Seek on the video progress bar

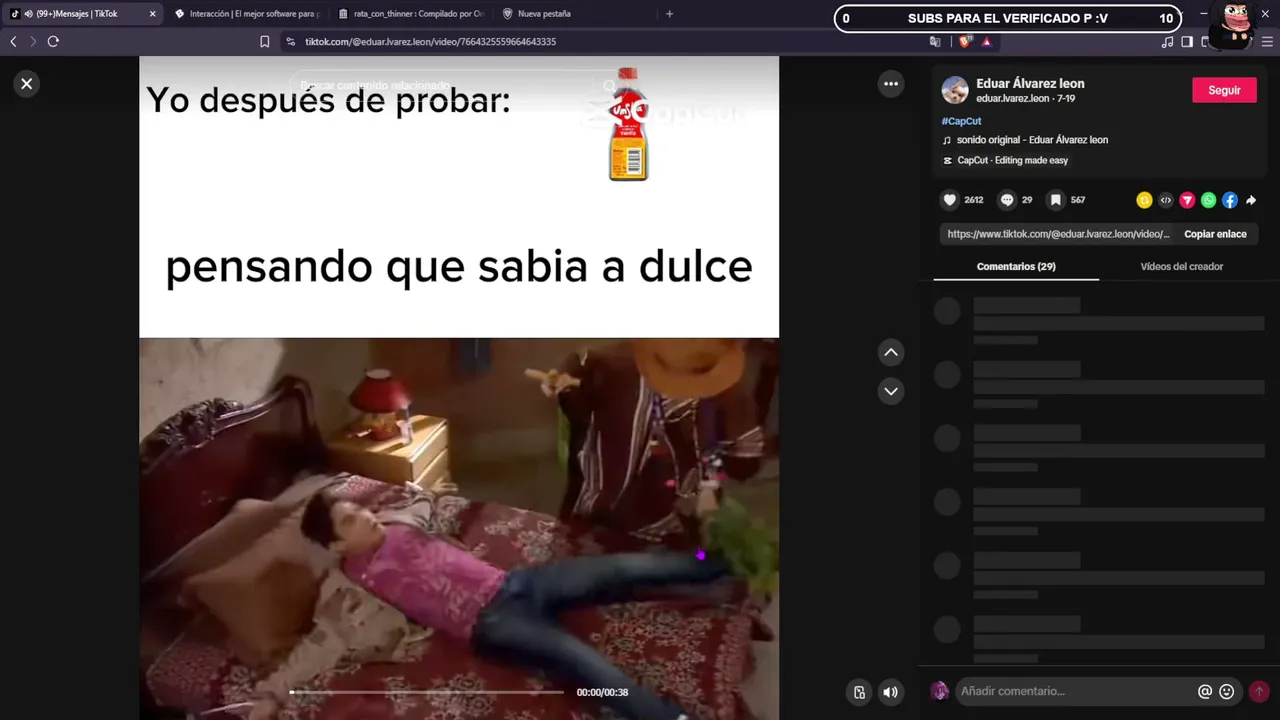tap(427, 692)
